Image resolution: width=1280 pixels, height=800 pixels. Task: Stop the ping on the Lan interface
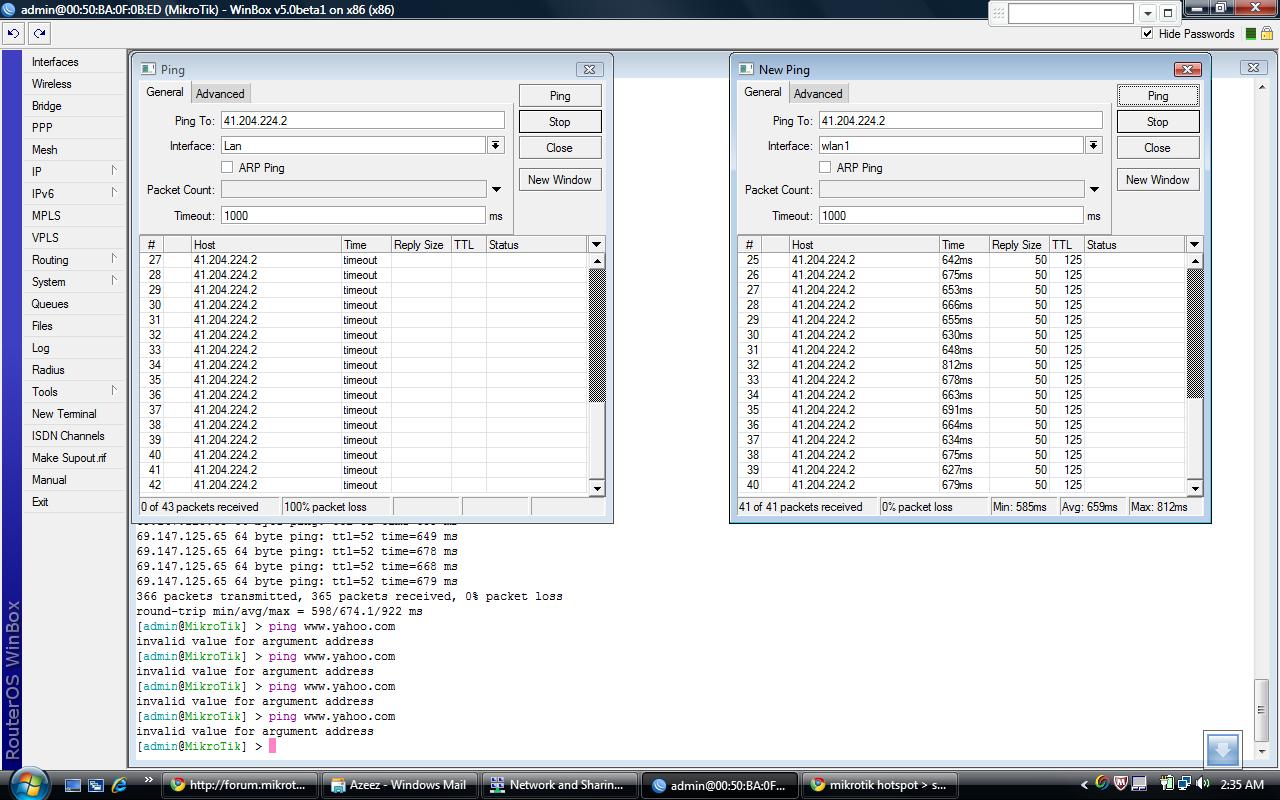point(559,122)
